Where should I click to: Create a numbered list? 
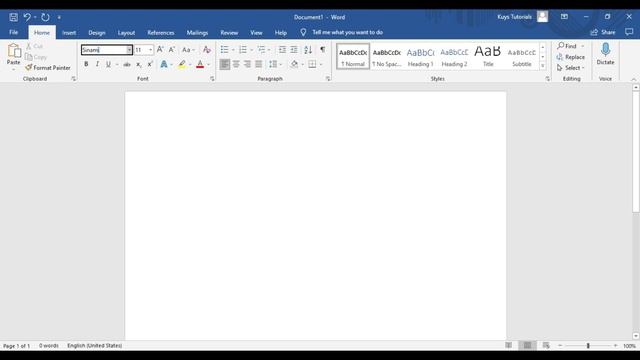point(243,50)
